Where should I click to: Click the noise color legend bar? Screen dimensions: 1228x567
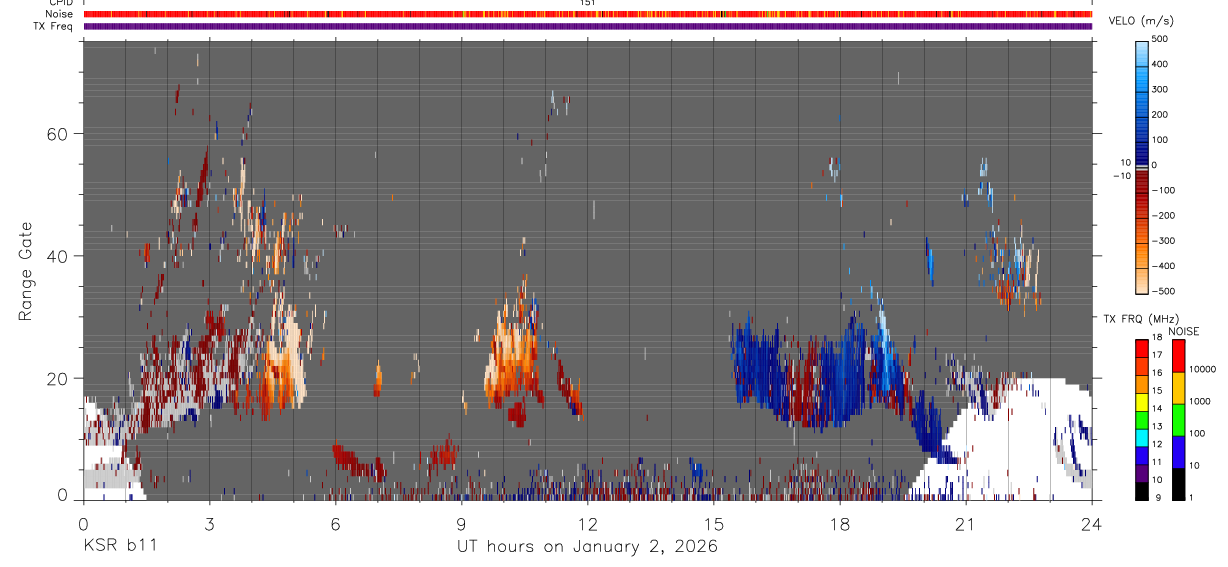click(1179, 420)
